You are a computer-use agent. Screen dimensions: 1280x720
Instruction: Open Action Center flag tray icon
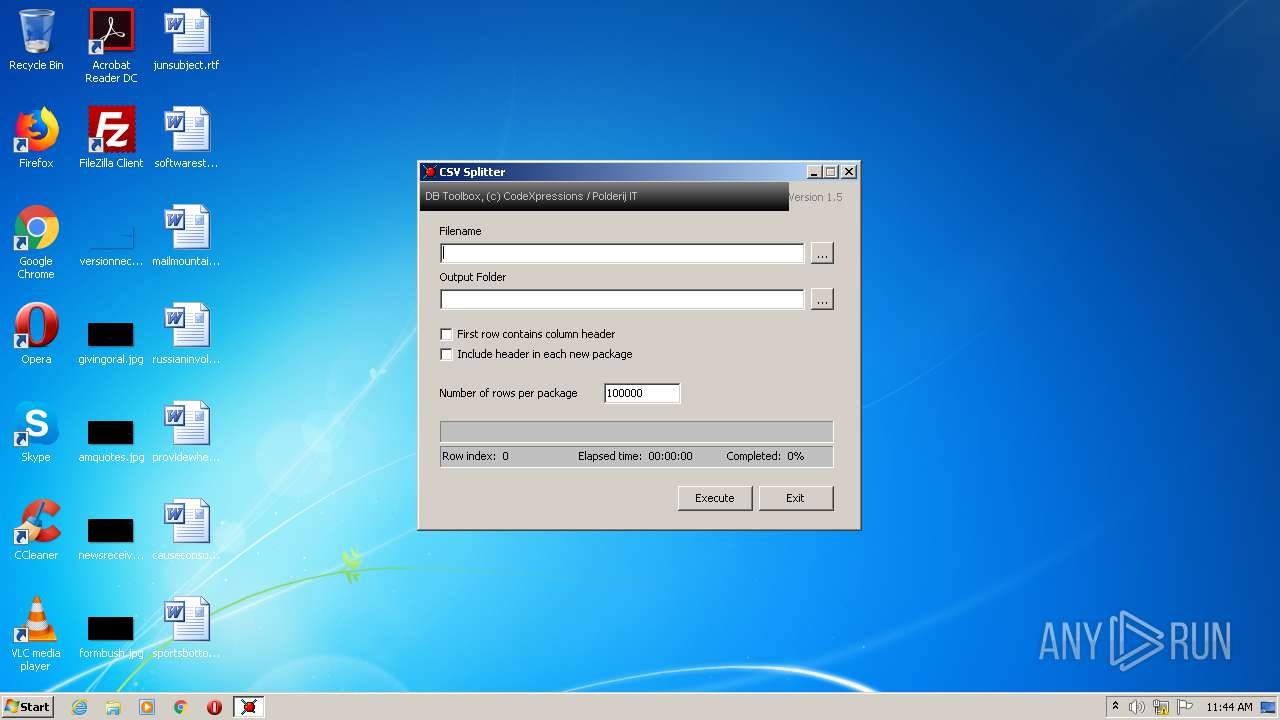pyautogui.click(x=1185, y=707)
